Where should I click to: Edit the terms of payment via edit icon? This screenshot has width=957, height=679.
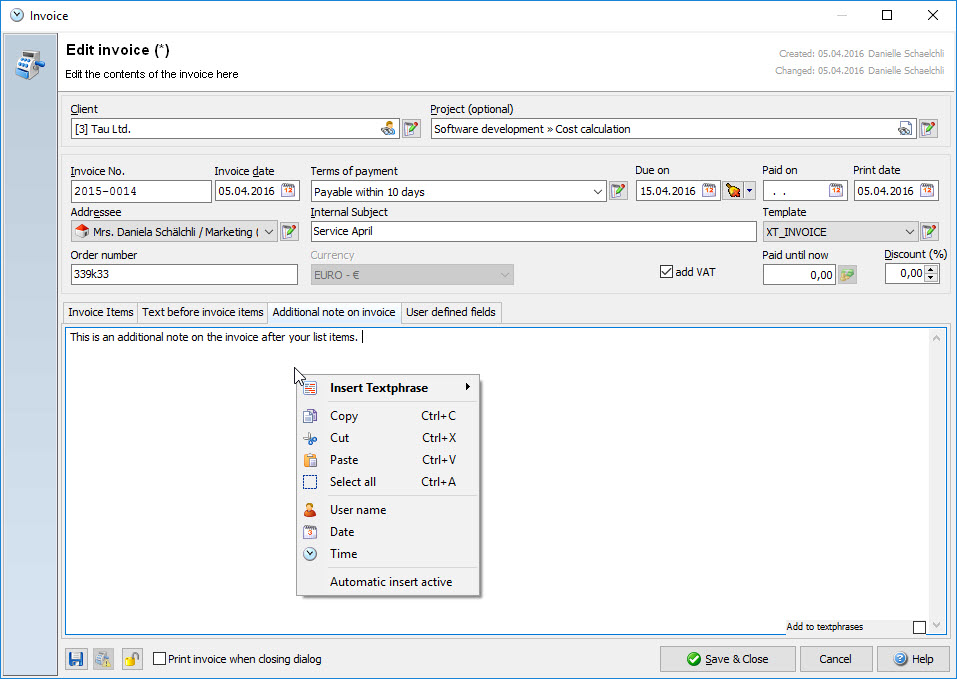[618, 191]
